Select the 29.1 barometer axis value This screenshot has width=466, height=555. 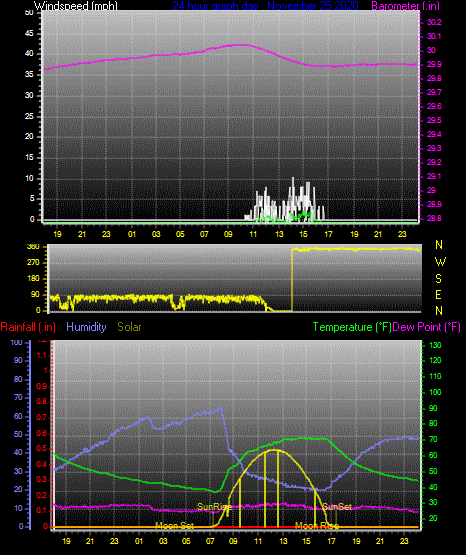(x=434, y=176)
